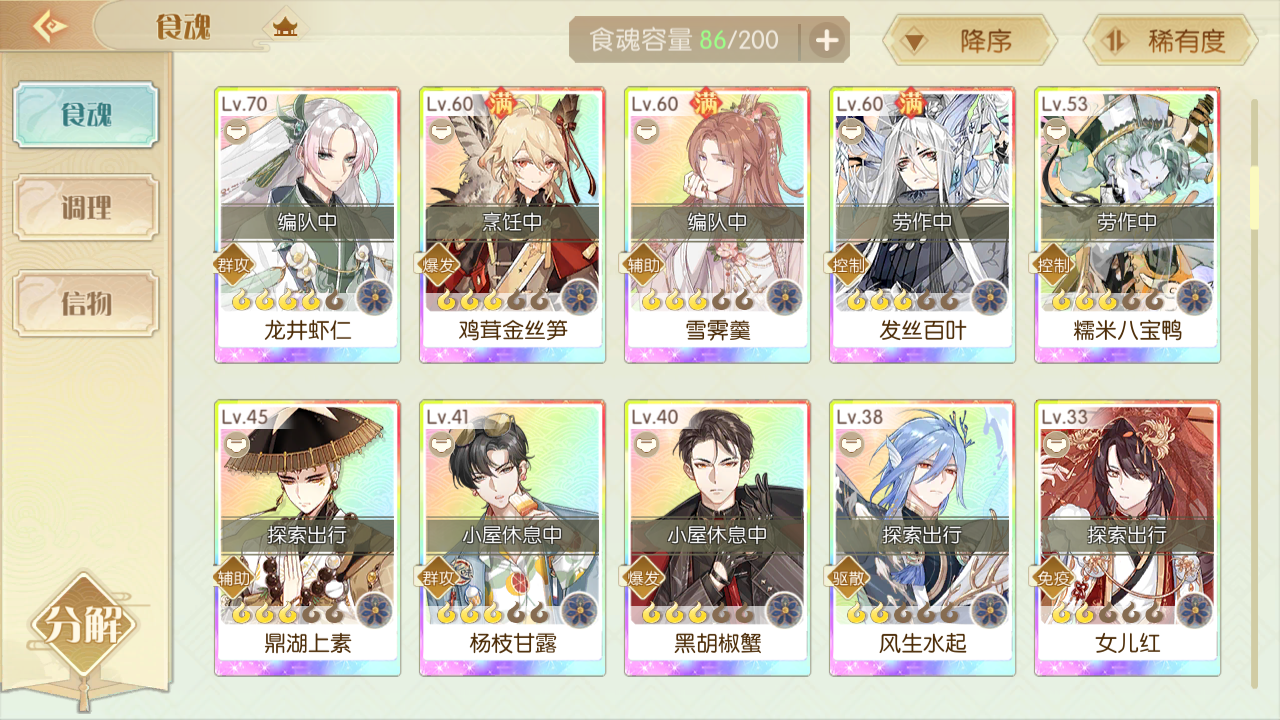Toggle the bowl marker on 发丝百叶
The width and height of the screenshot is (1280, 720).
point(851,132)
